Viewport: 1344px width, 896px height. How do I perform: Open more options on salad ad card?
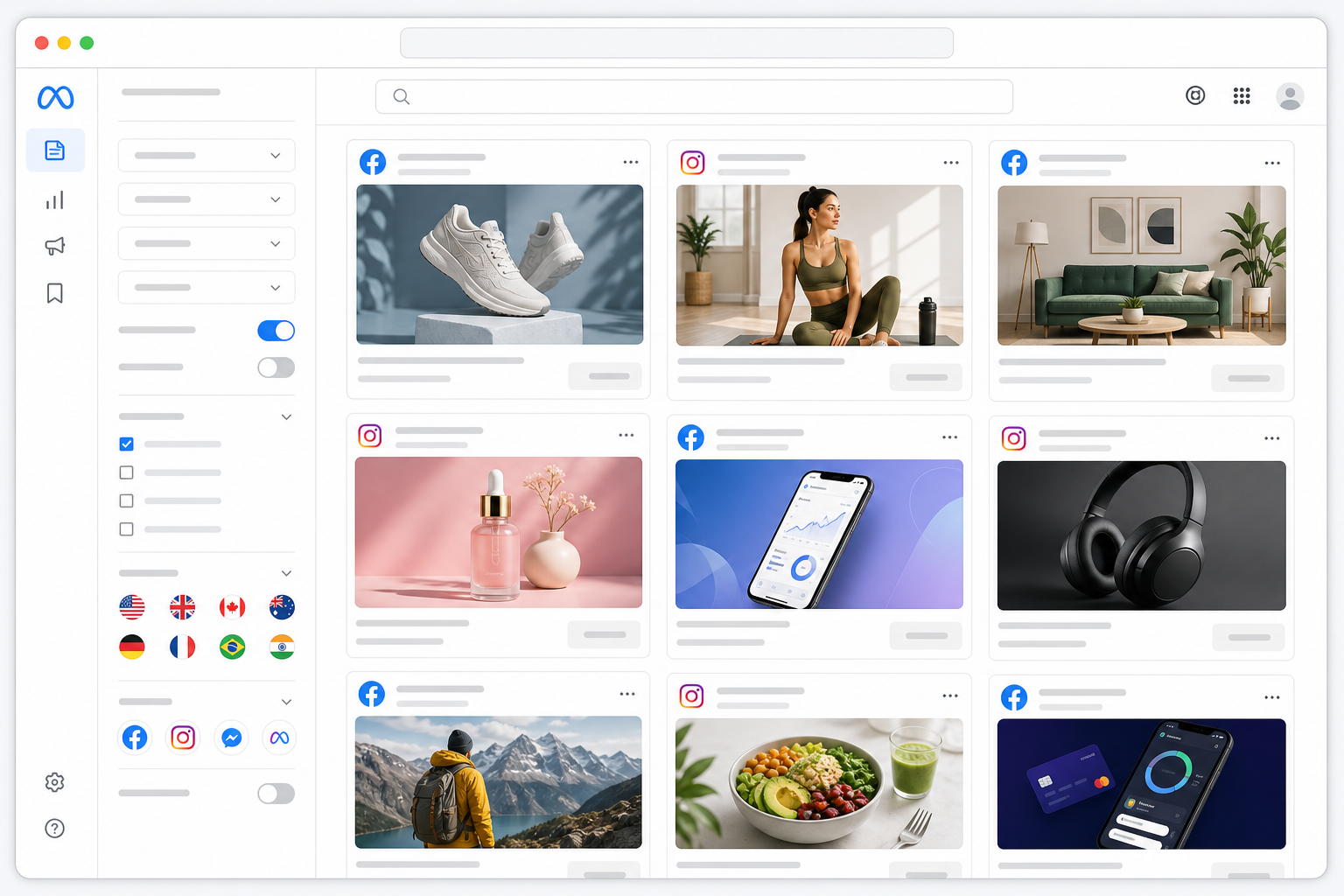(950, 696)
